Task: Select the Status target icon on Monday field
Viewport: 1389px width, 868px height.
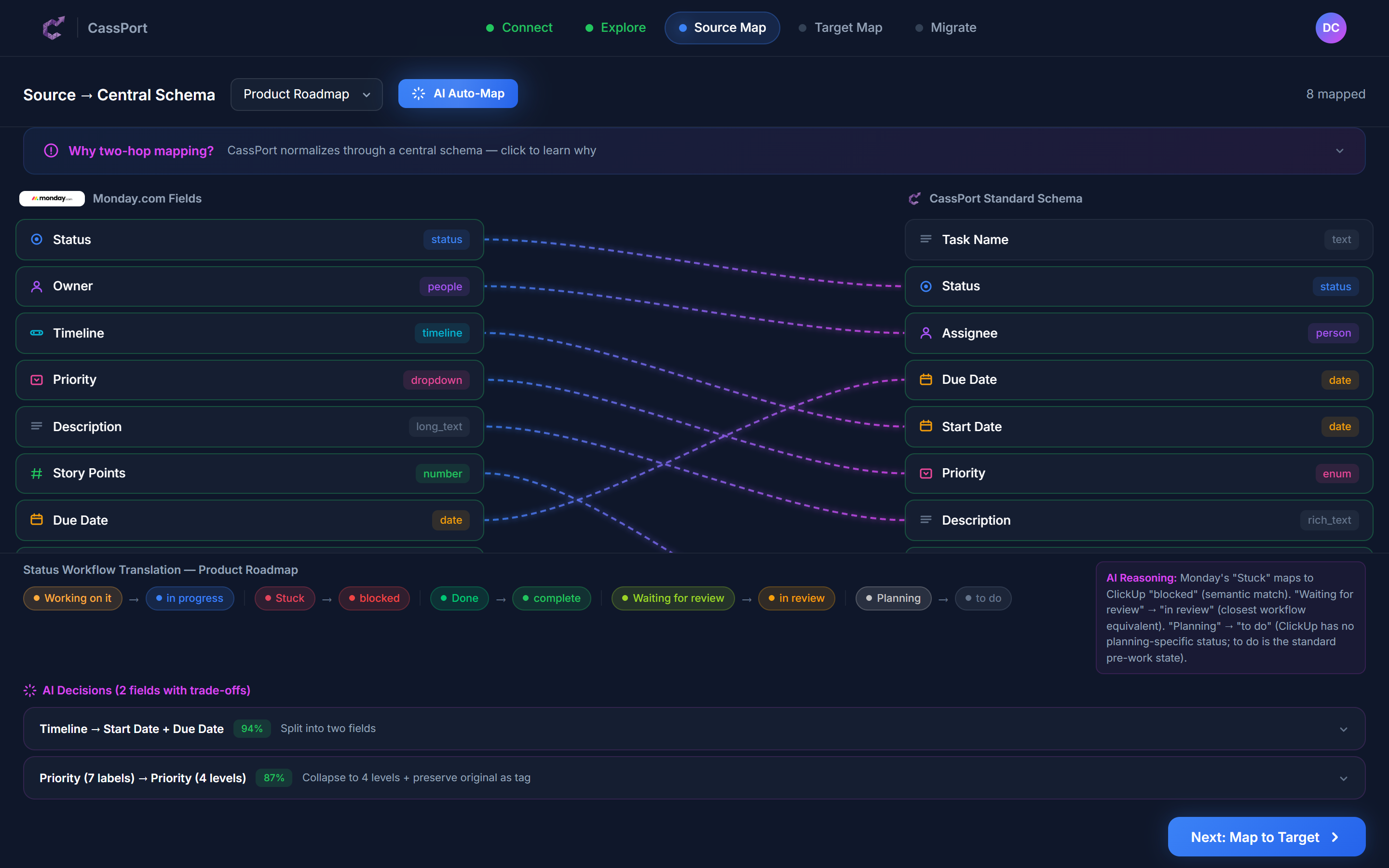Action: [36, 239]
